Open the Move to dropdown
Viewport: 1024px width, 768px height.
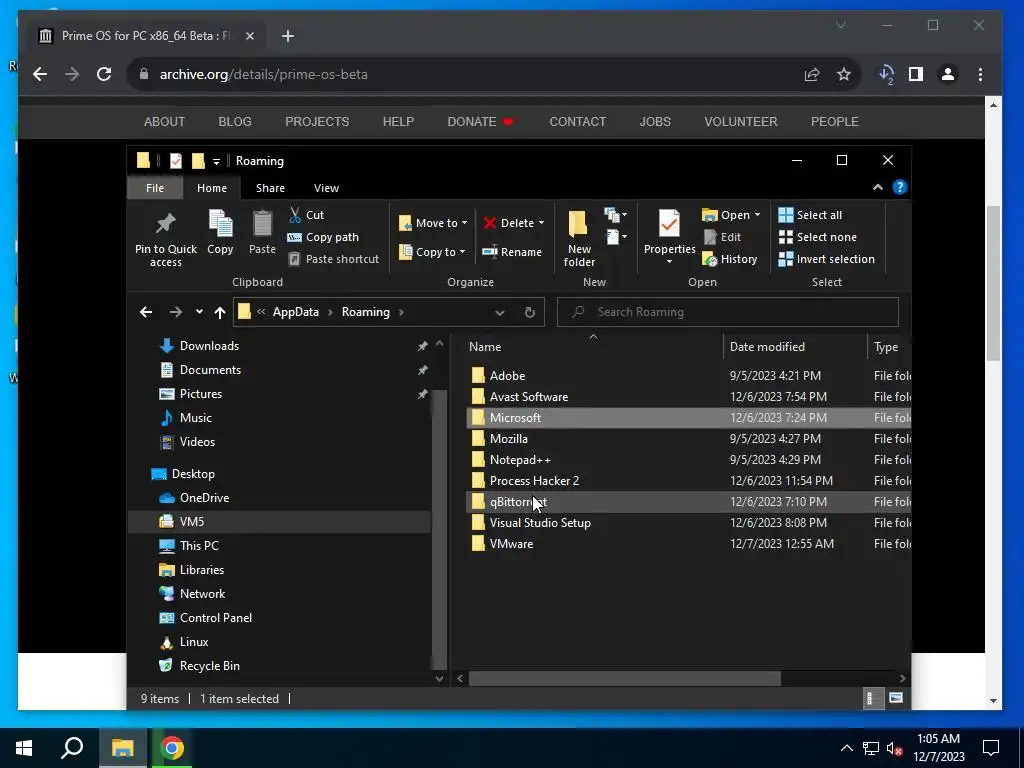pyautogui.click(x=433, y=223)
